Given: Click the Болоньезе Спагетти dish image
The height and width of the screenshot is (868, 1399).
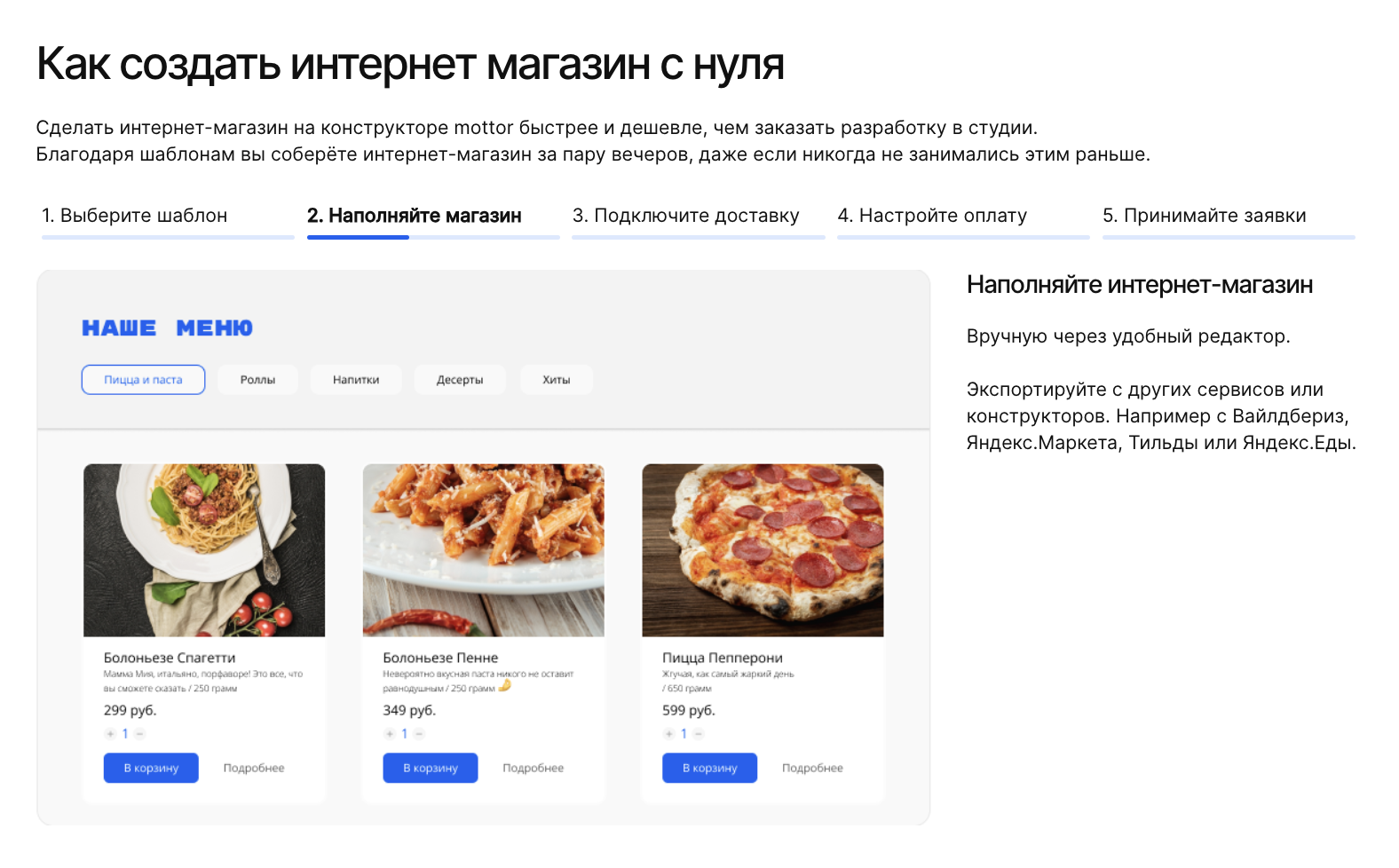Looking at the screenshot, I should [x=204, y=550].
